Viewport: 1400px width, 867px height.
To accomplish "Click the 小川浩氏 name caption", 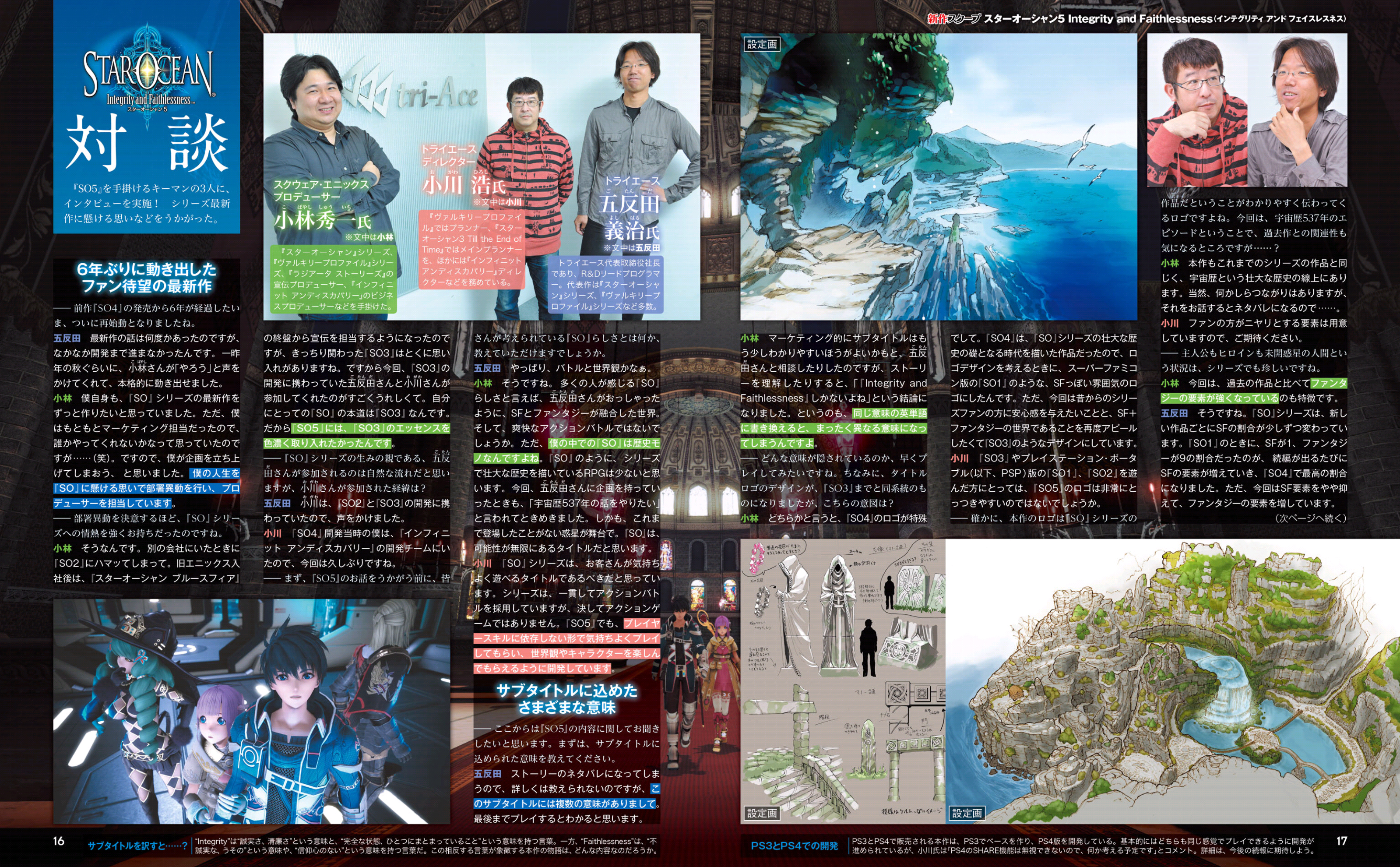I will point(463,185).
